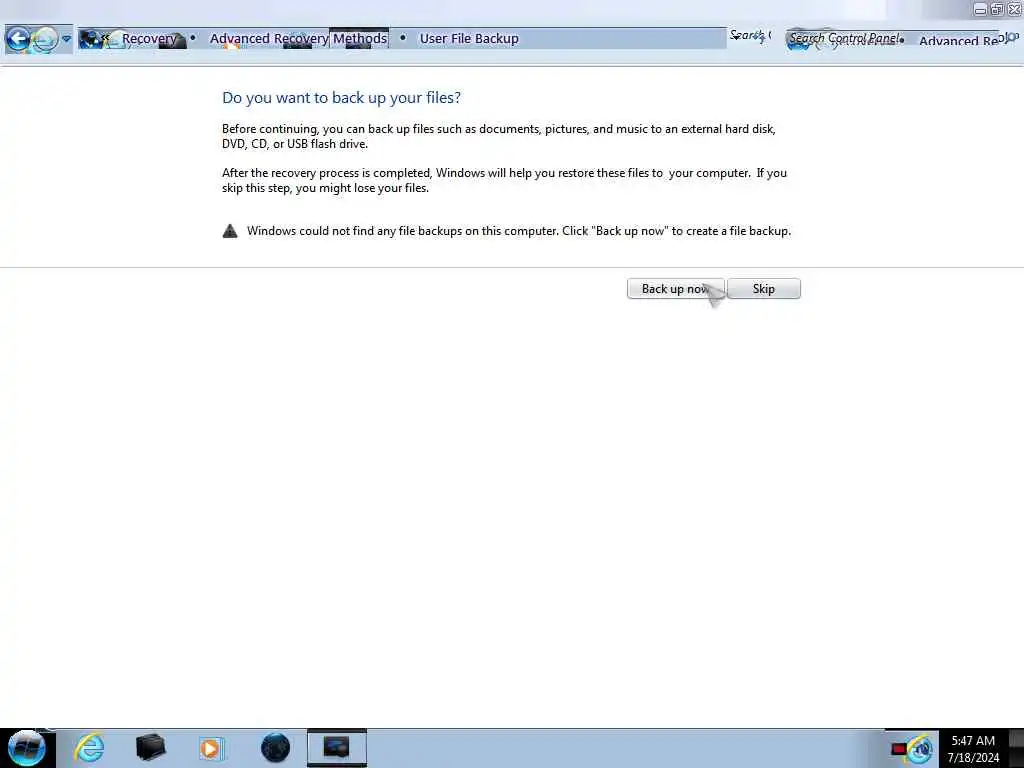Click the warning triangle icon
Viewport: 1024px width, 768px height.
click(230, 231)
